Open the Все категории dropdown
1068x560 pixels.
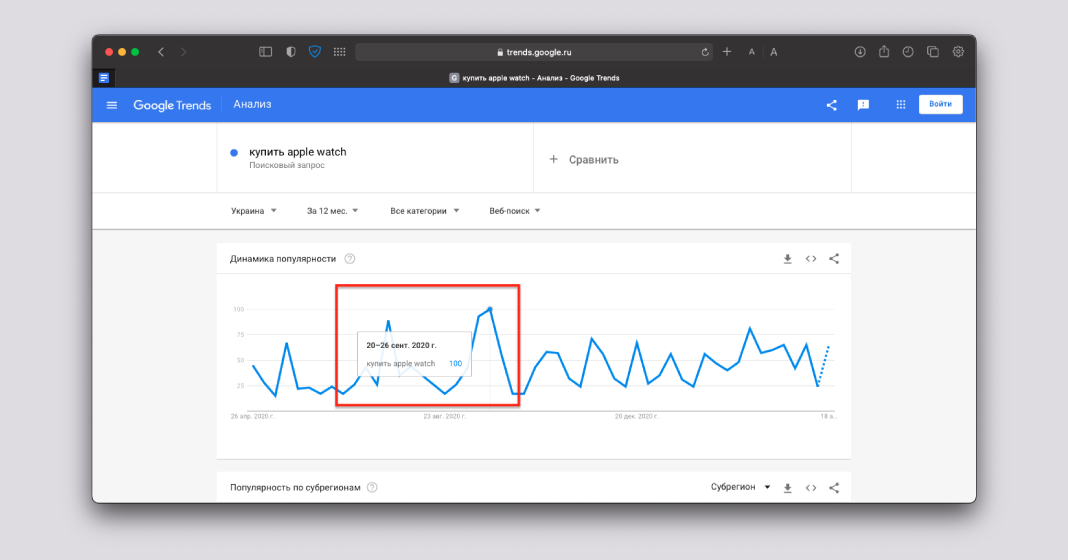pos(424,211)
